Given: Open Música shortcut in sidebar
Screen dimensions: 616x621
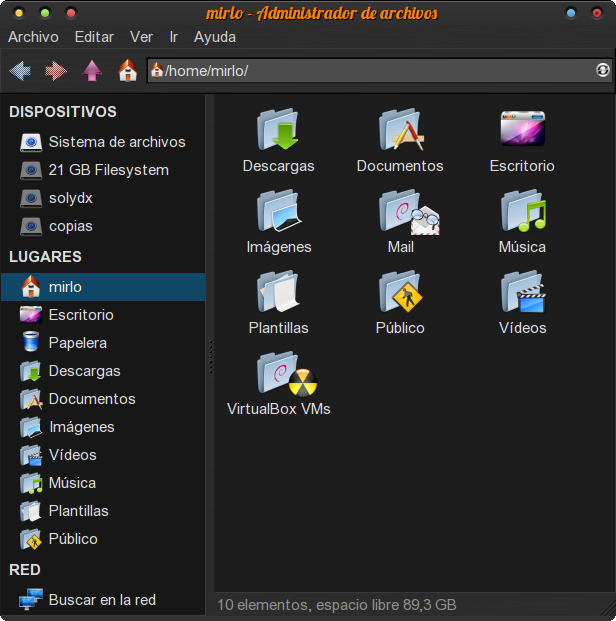Looking at the screenshot, I should click(x=103, y=483).
